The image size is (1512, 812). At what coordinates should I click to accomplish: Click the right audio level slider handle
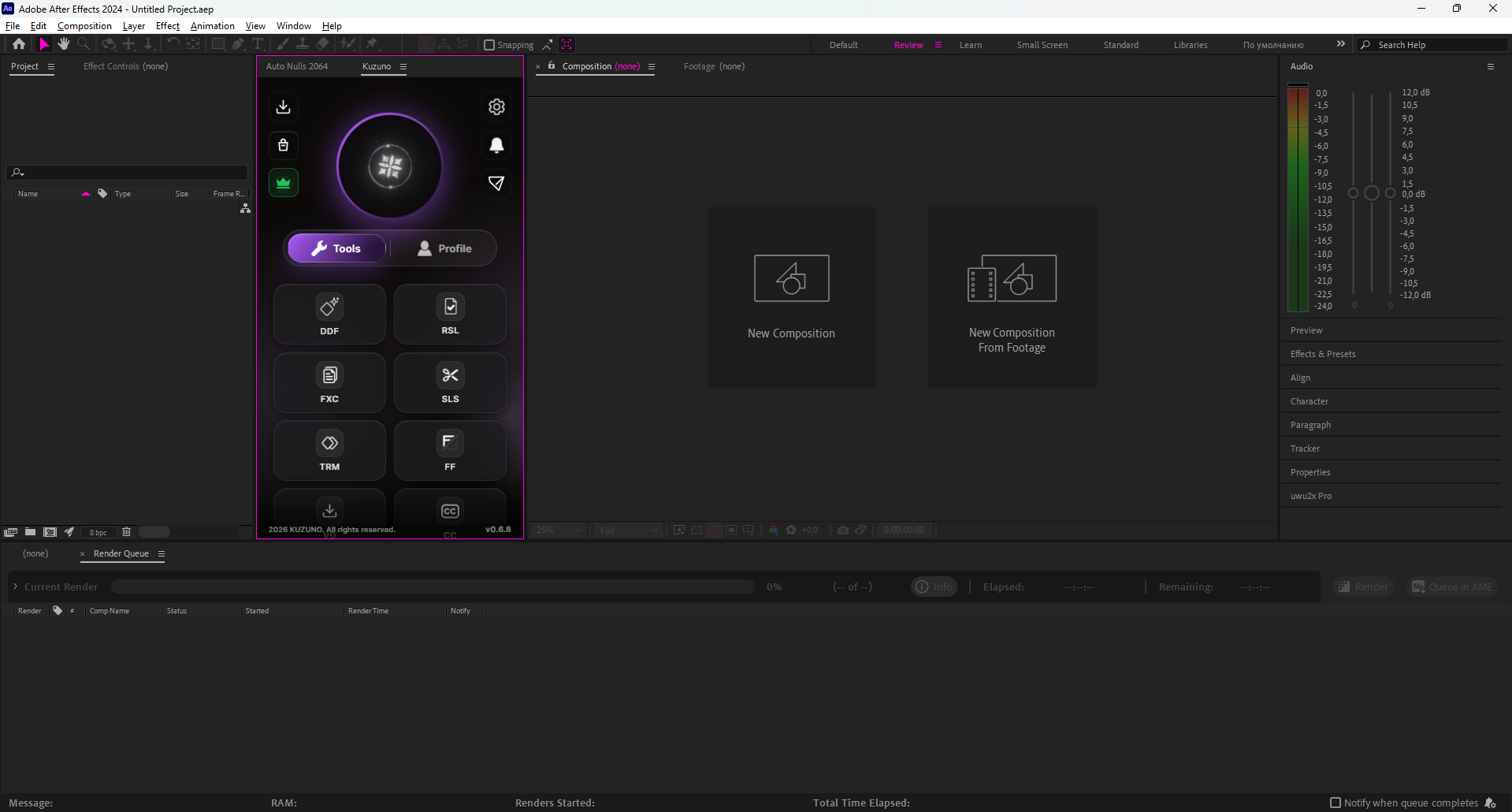pos(1391,193)
